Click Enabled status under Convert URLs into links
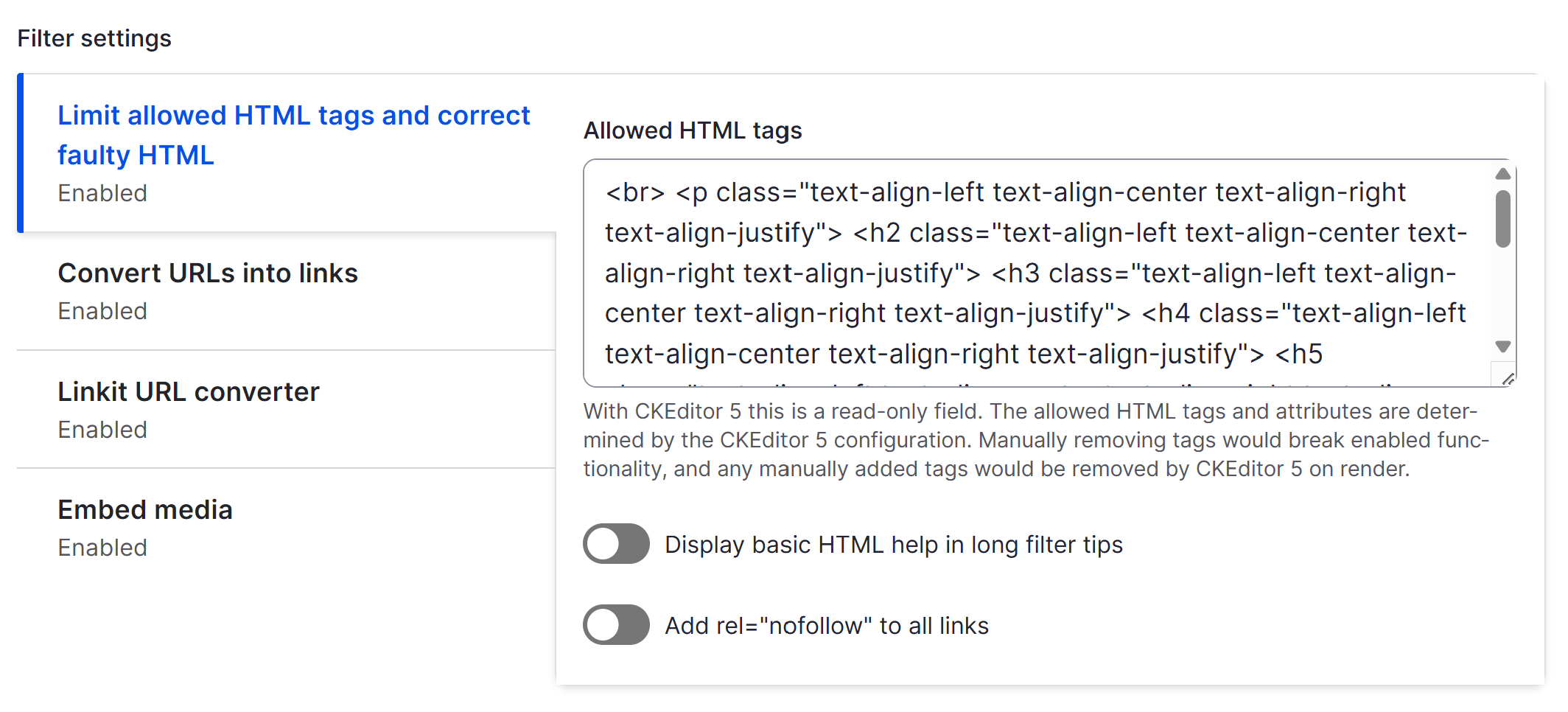Screen dimensions: 1568x712 pos(102,311)
